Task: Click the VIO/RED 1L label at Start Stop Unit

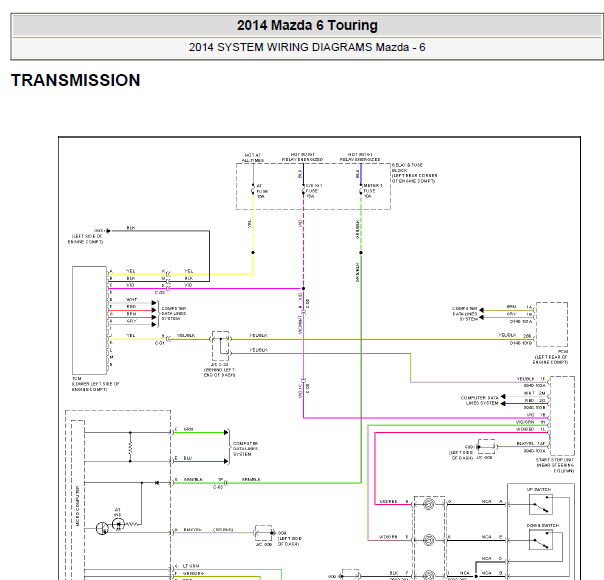Action: (530, 429)
